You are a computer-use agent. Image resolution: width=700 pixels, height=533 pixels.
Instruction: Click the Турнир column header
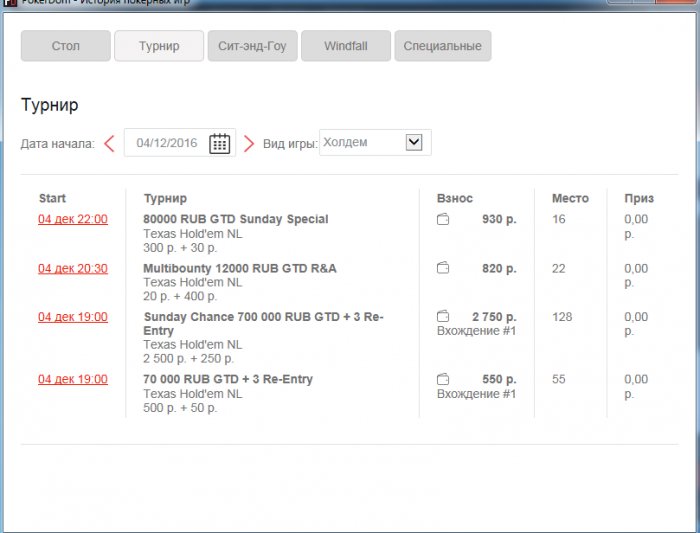pyautogui.click(x=165, y=198)
